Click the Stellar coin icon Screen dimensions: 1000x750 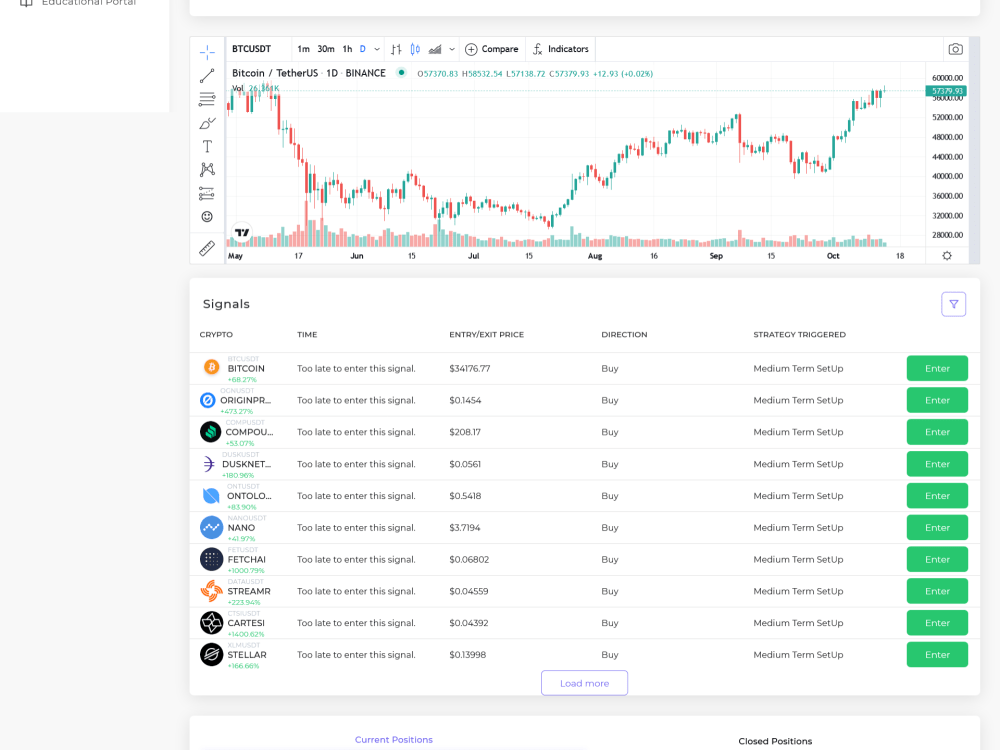tap(211, 654)
